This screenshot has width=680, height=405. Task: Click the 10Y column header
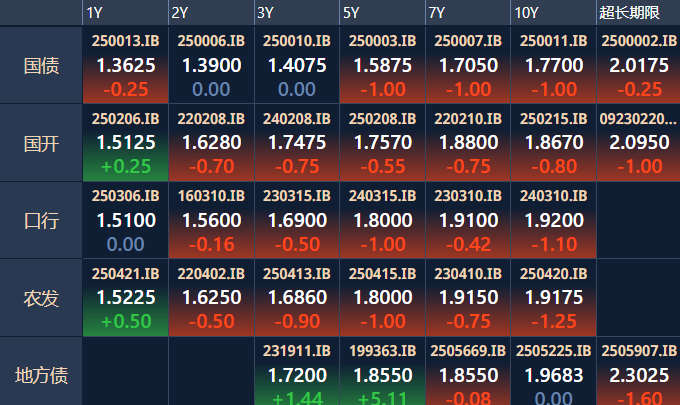(527, 12)
